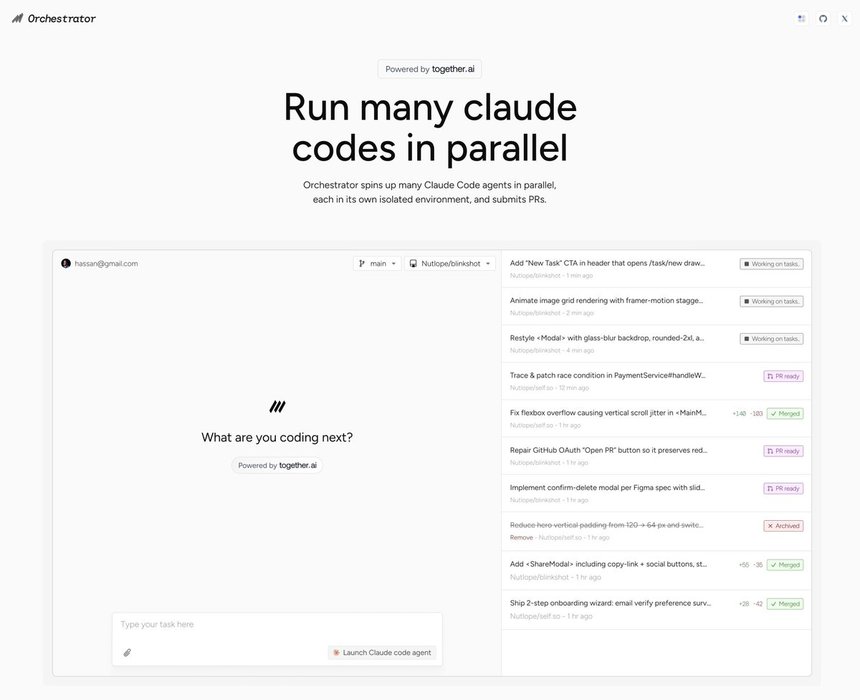Click the Archived badge on Reduce hero task
Viewport: 860px width, 700px height.
coord(783,525)
